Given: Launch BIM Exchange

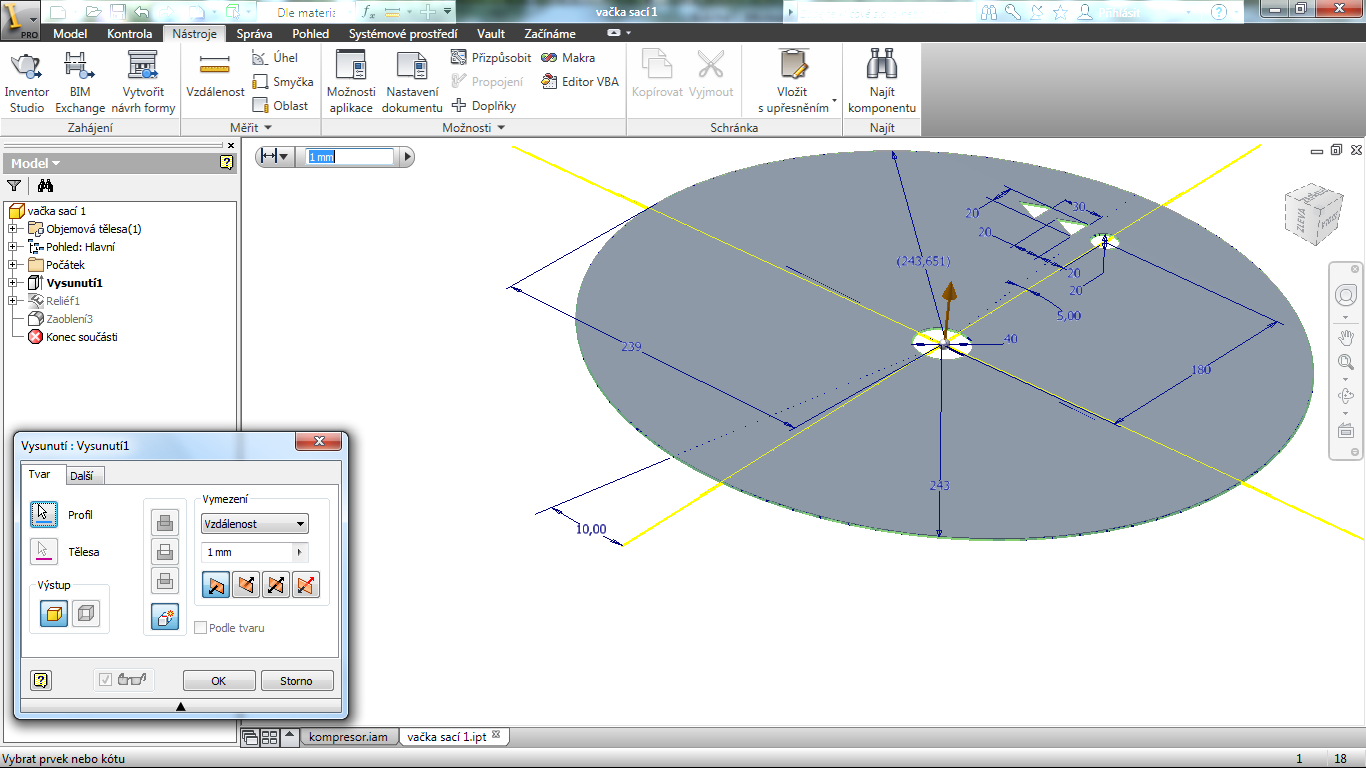Looking at the screenshot, I should (80, 82).
